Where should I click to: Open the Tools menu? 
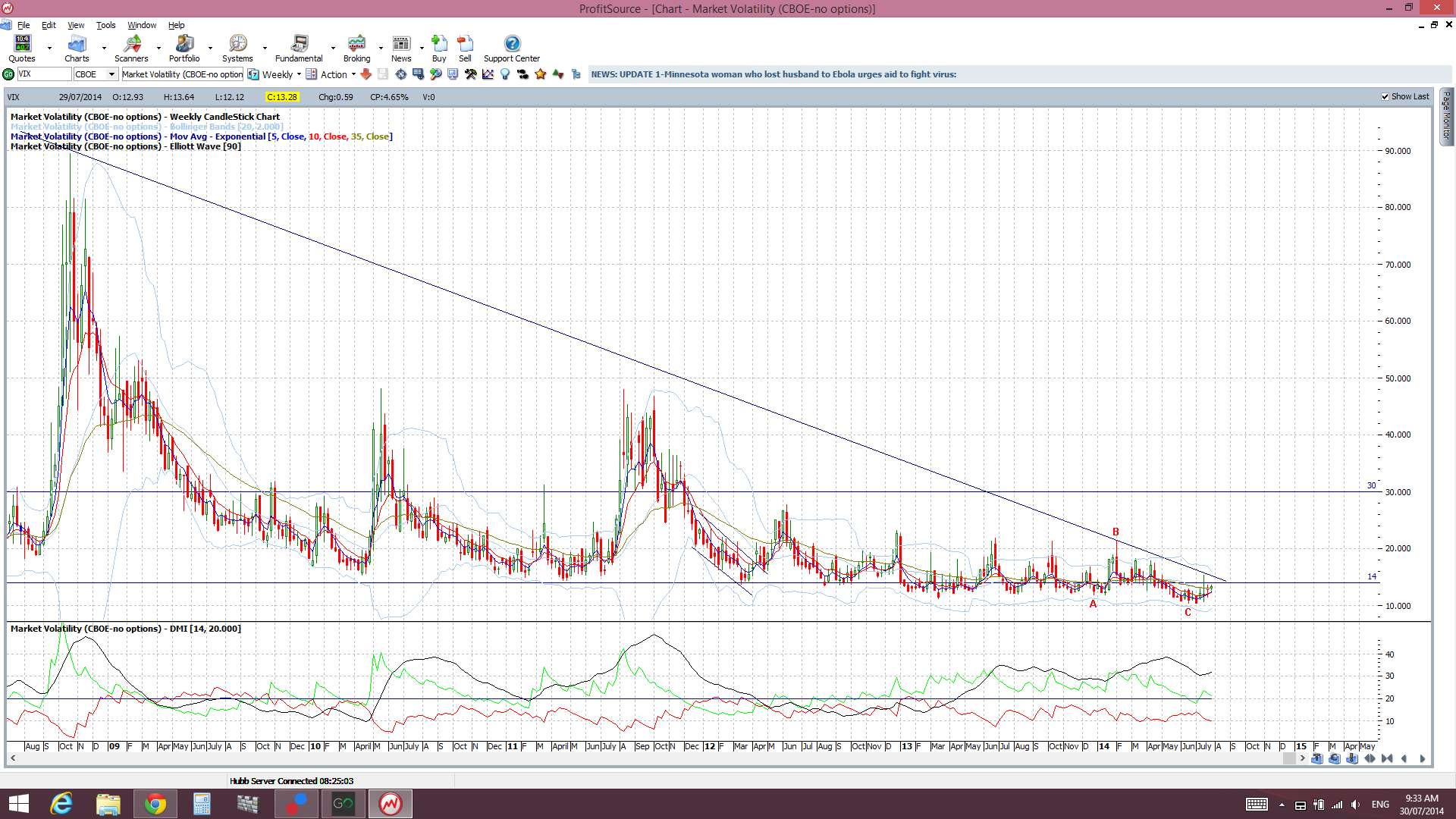pyautogui.click(x=105, y=25)
